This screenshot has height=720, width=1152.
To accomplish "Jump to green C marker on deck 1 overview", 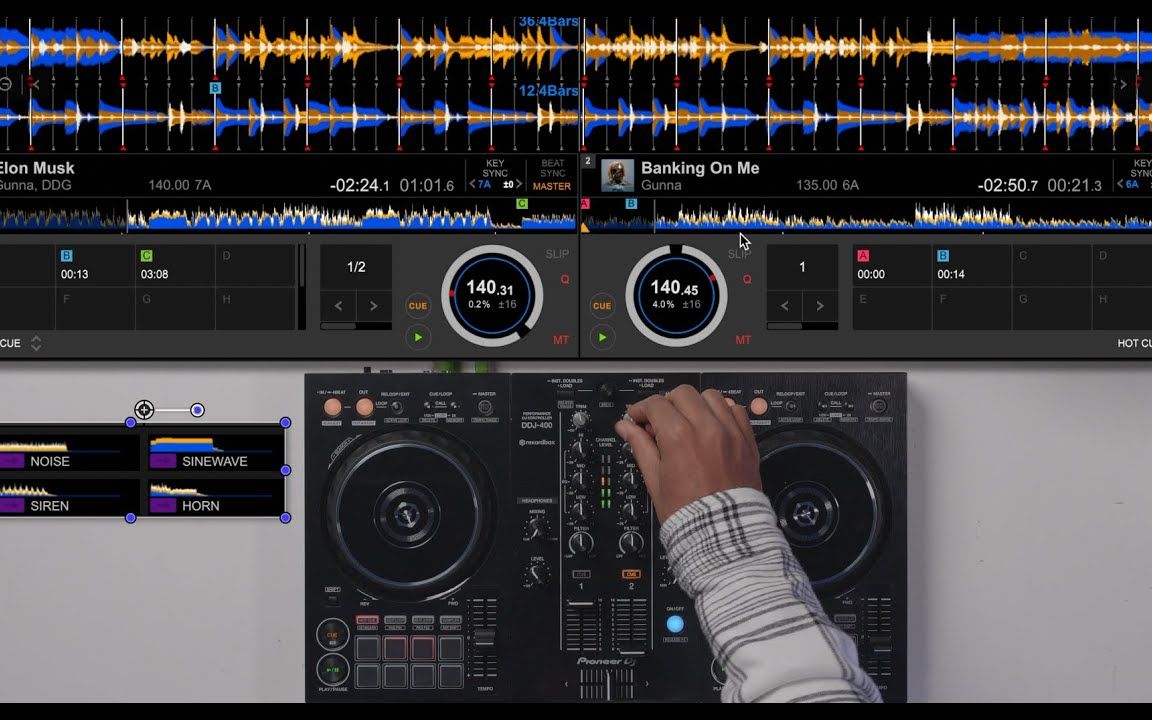I will tap(522, 204).
